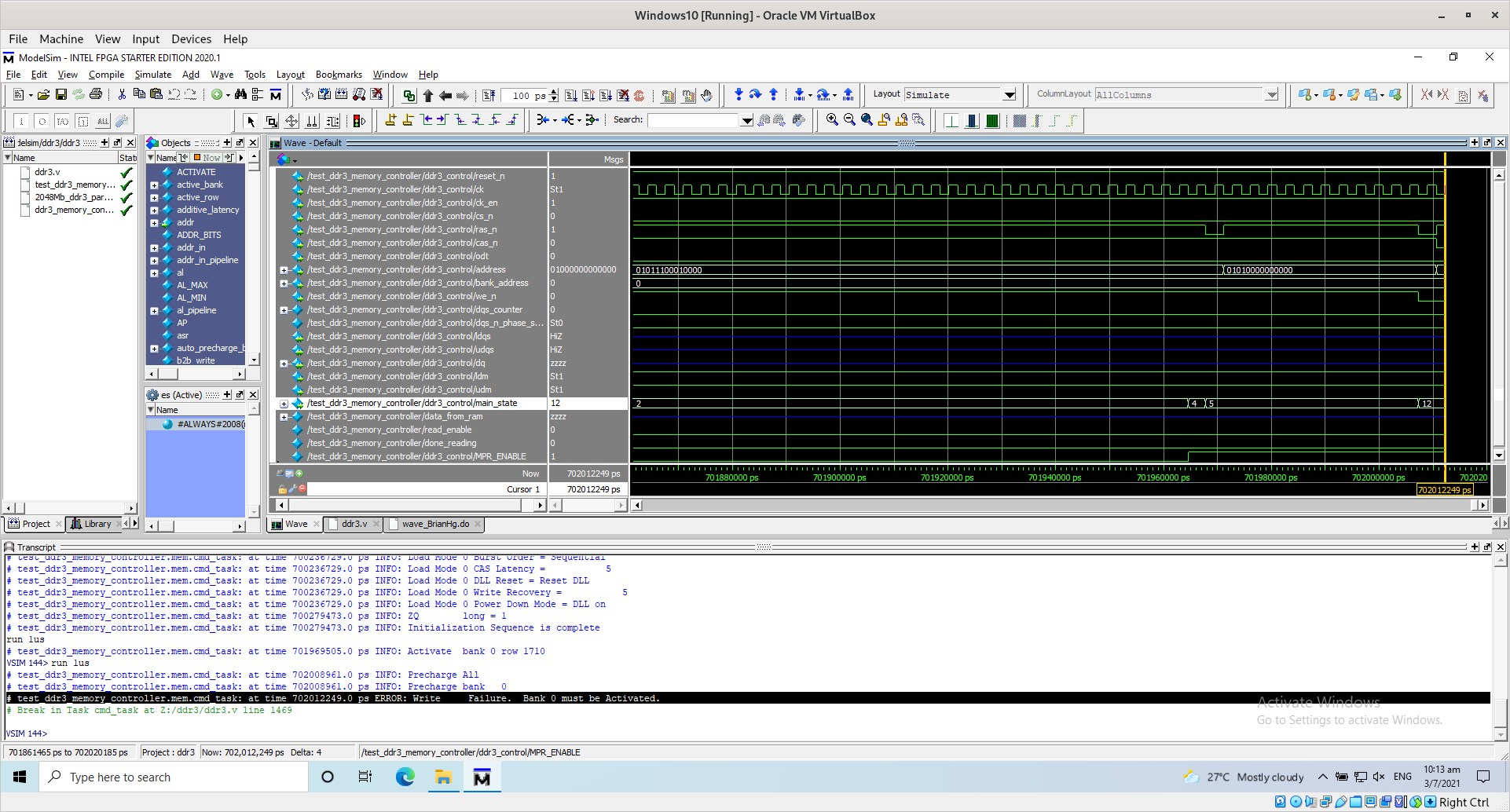Click the Paste (clipboard) toolbar icon
This screenshot has width=1510, height=812.
(156, 95)
